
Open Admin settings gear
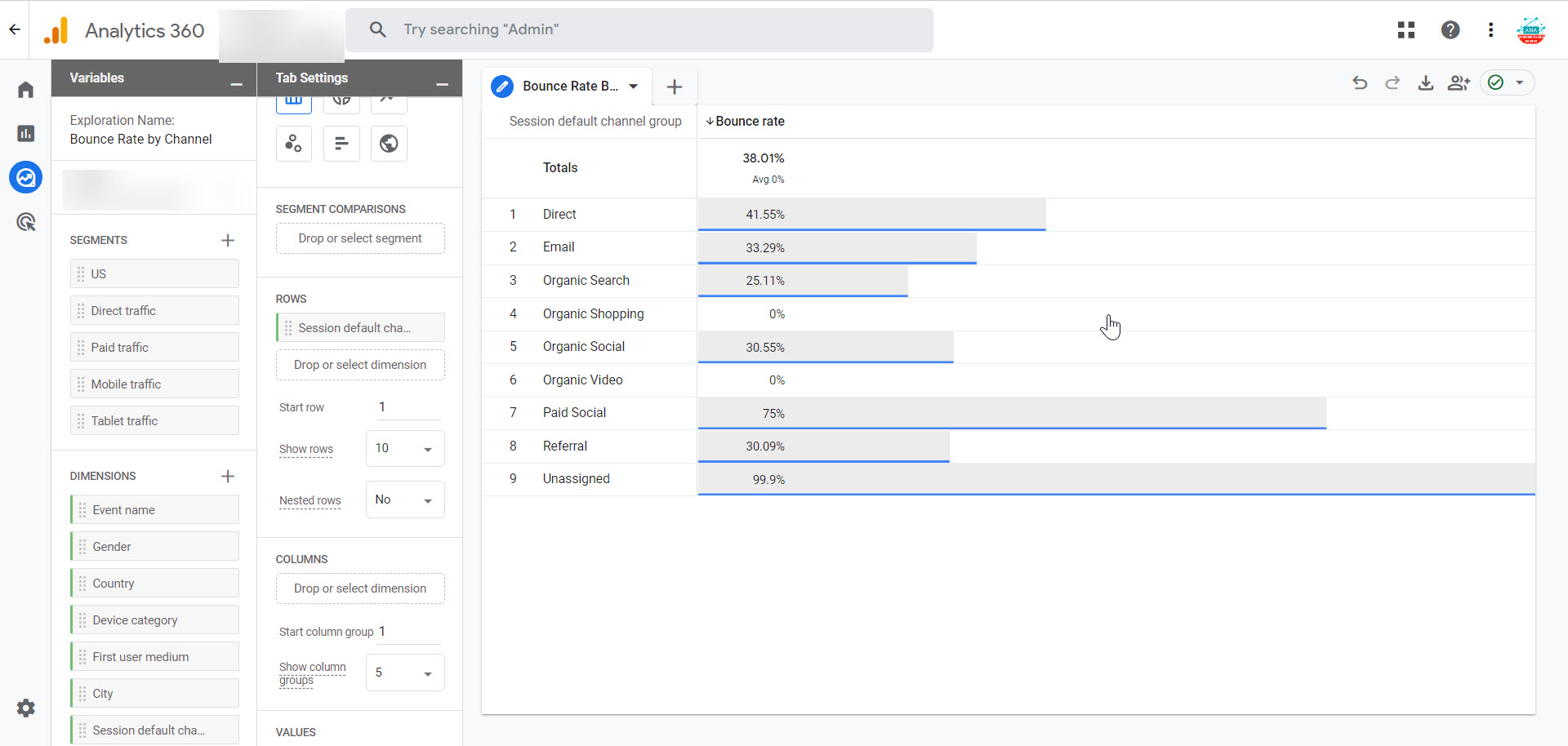coord(26,708)
